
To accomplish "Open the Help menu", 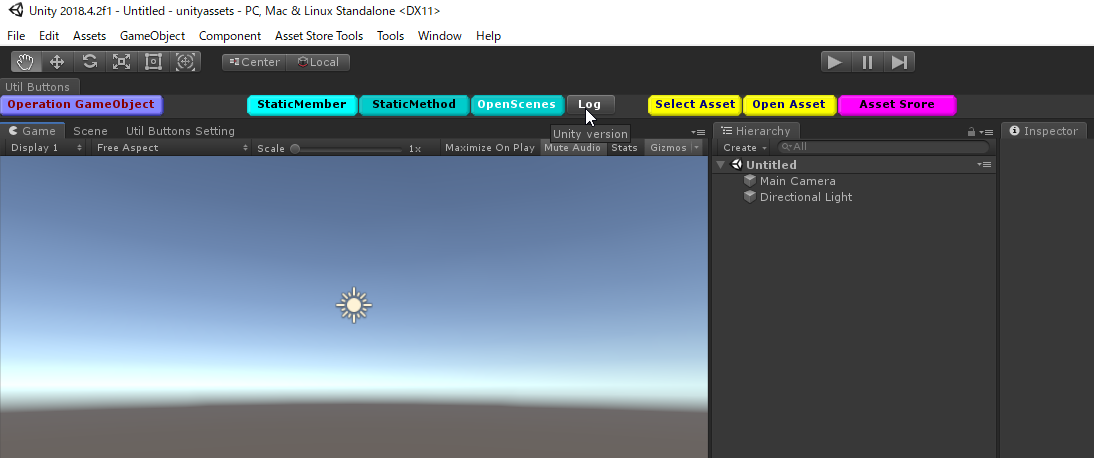I will tap(488, 36).
